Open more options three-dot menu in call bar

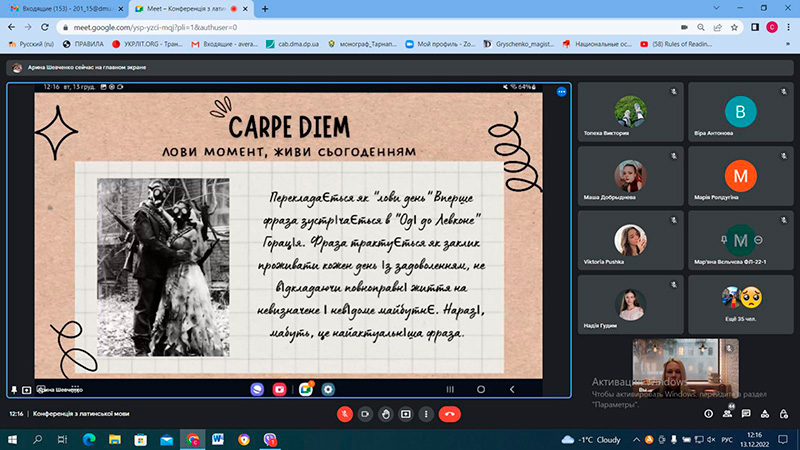[427, 413]
